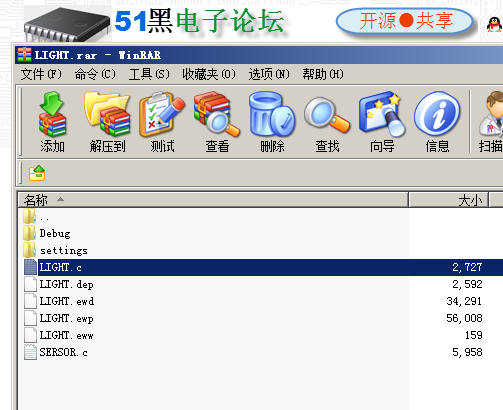
Task: Click the Add (添加) archive toolbar icon
Action: tap(52, 121)
